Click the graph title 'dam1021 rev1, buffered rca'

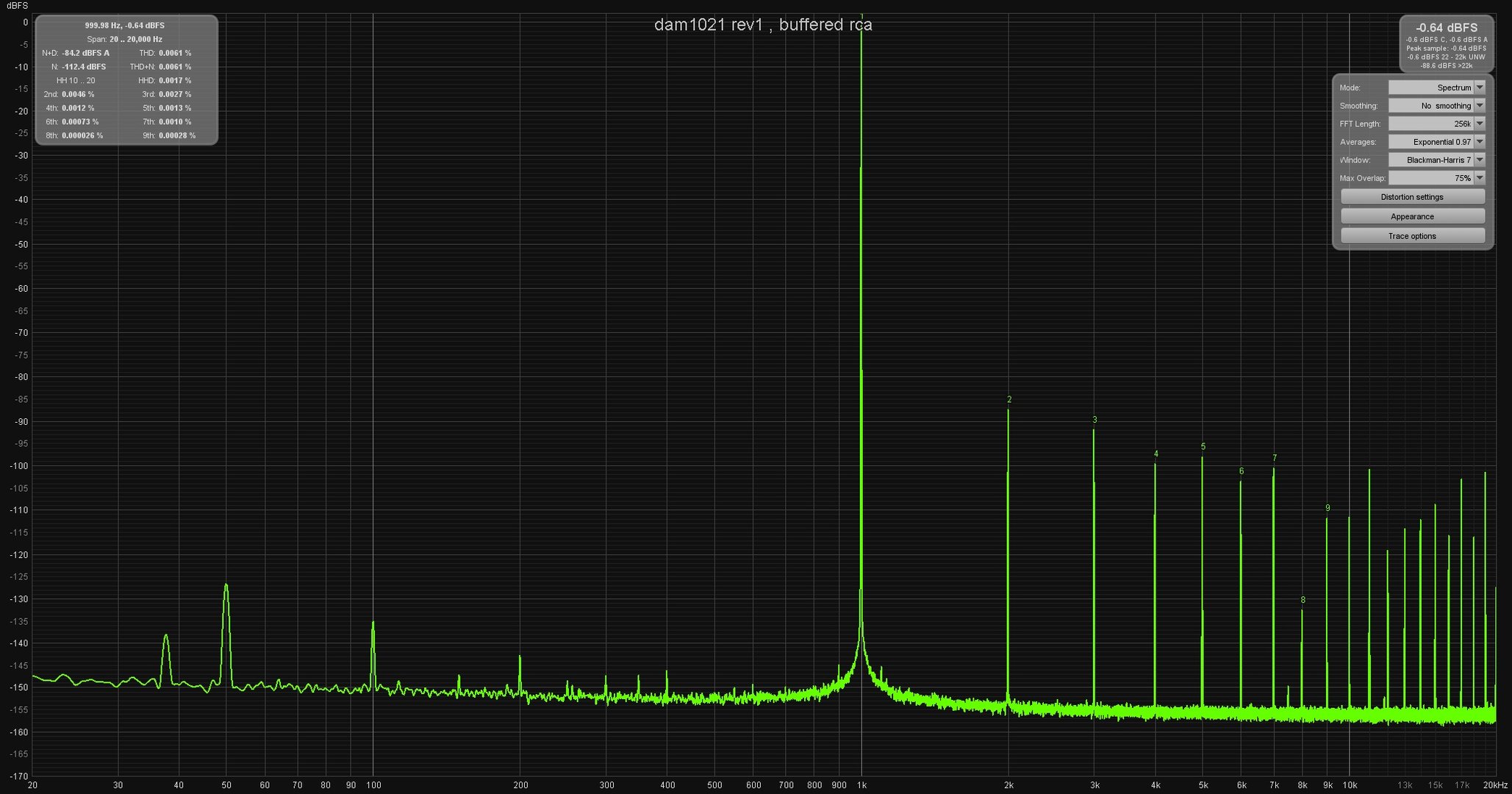click(x=763, y=24)
